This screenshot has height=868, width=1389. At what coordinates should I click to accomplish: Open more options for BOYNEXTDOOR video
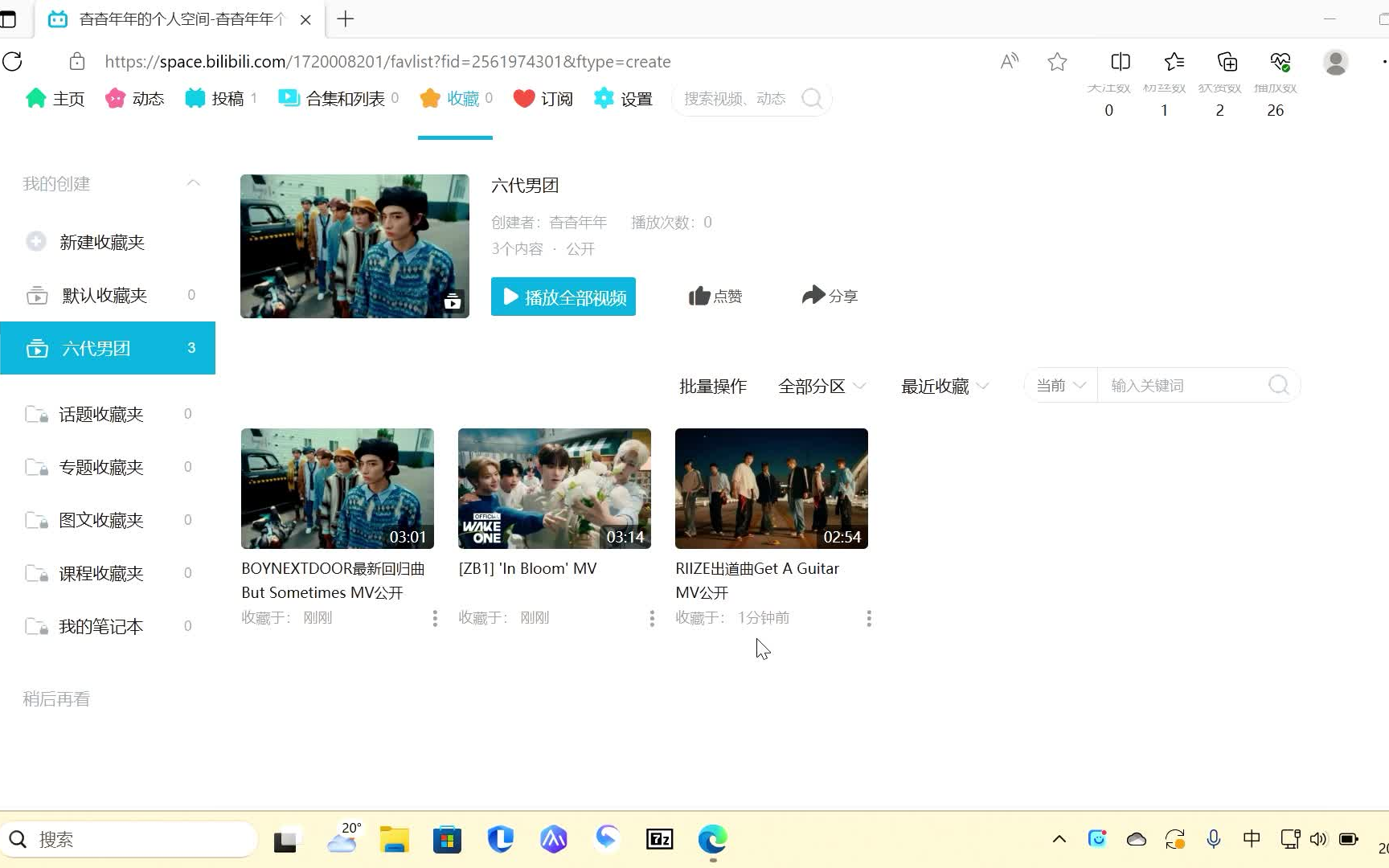pos(435,618)
